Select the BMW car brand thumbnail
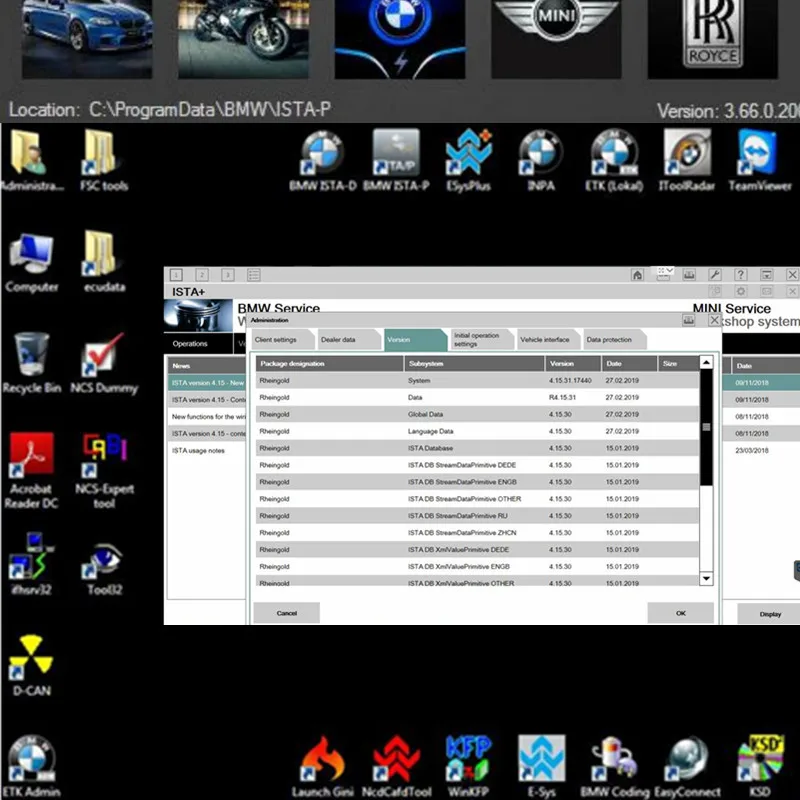The height and width of the screenshot is (800, 800). point(87,39)
